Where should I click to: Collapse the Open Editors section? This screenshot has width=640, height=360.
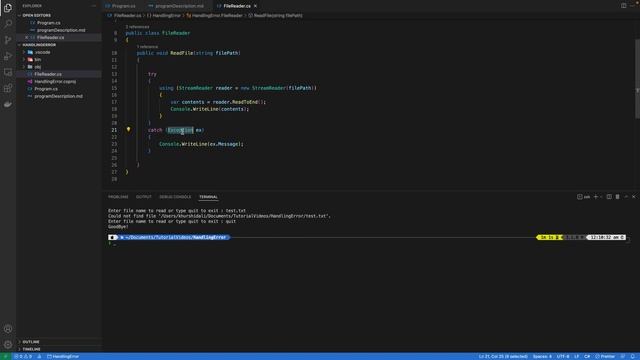(59, 15)
